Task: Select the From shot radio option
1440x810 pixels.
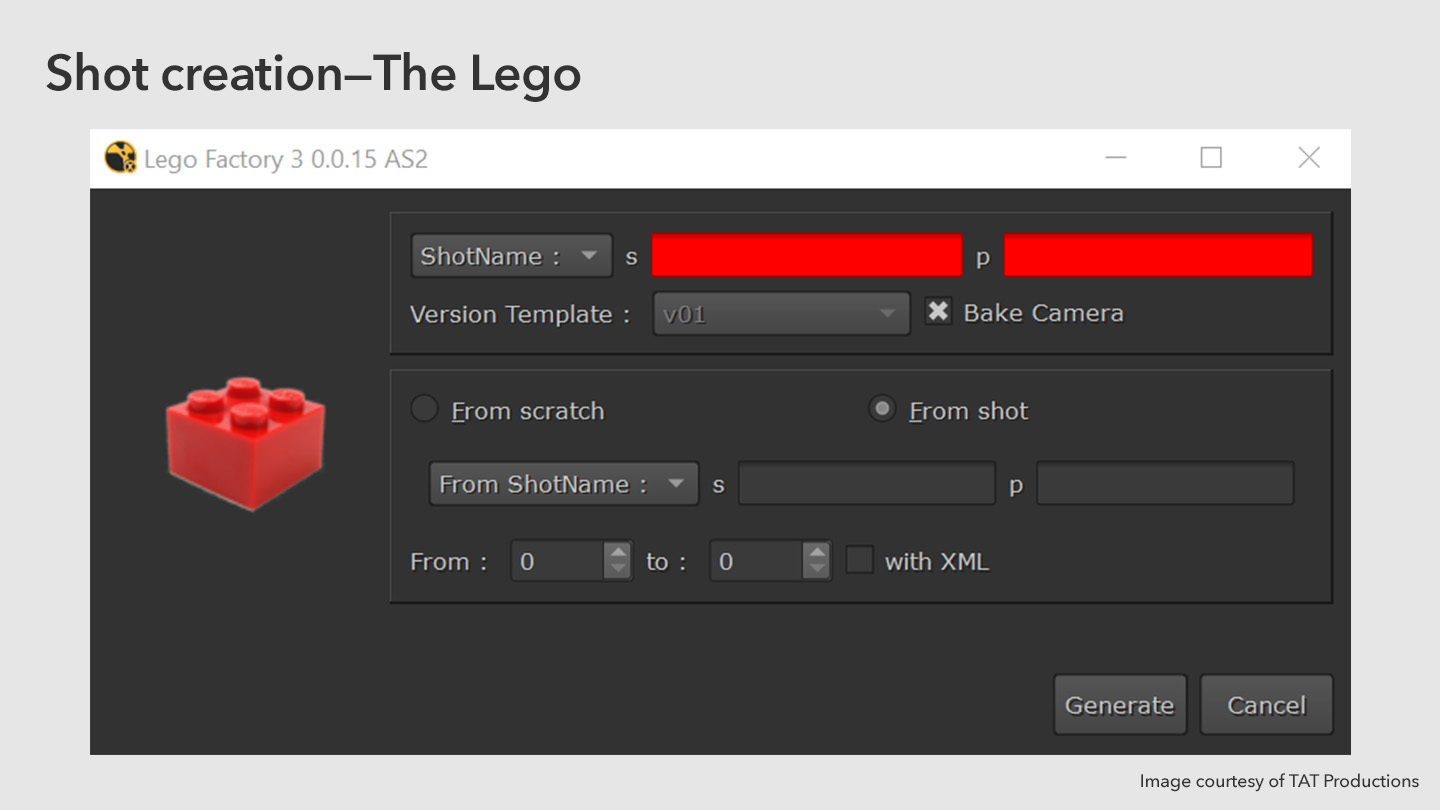Action: (882, 409)
